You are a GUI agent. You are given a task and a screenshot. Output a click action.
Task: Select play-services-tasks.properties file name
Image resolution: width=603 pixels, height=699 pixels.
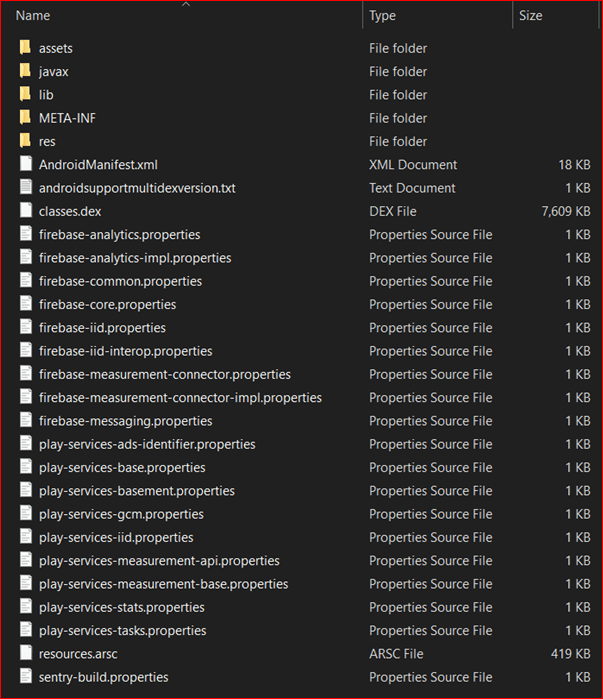click(123, 631)
